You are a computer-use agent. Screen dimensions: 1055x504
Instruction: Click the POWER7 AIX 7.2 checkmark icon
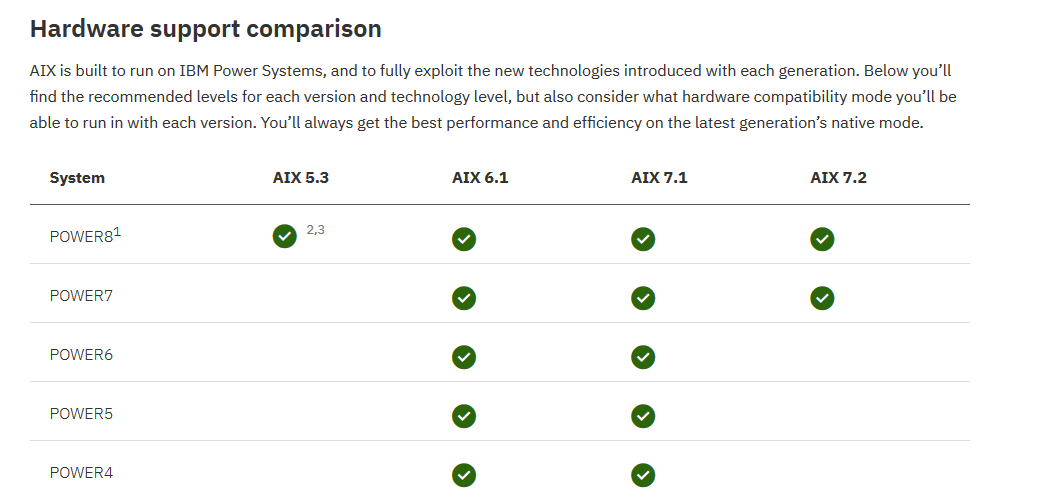(x=822, y=298)
